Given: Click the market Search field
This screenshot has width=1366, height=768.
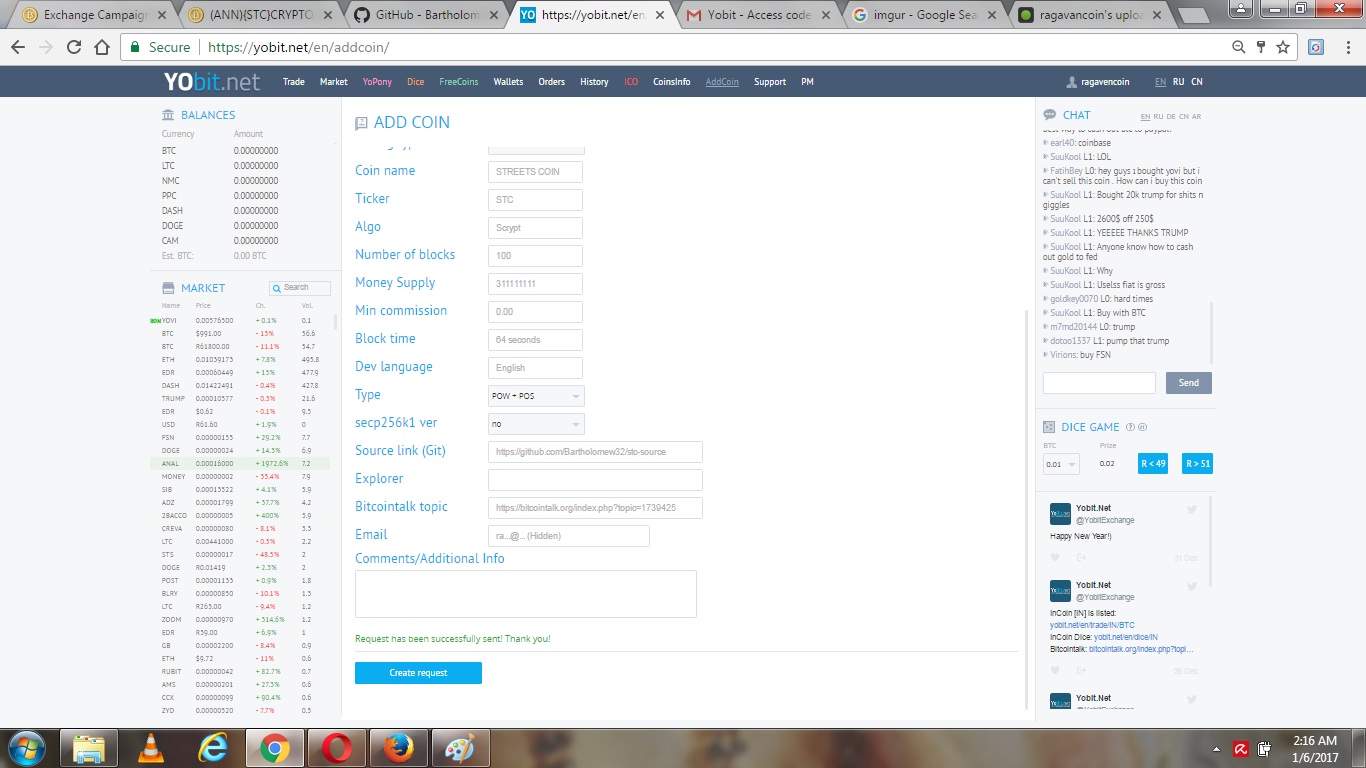Looking at the screenshot, I should pyautogui.click(x=300, y=288).
